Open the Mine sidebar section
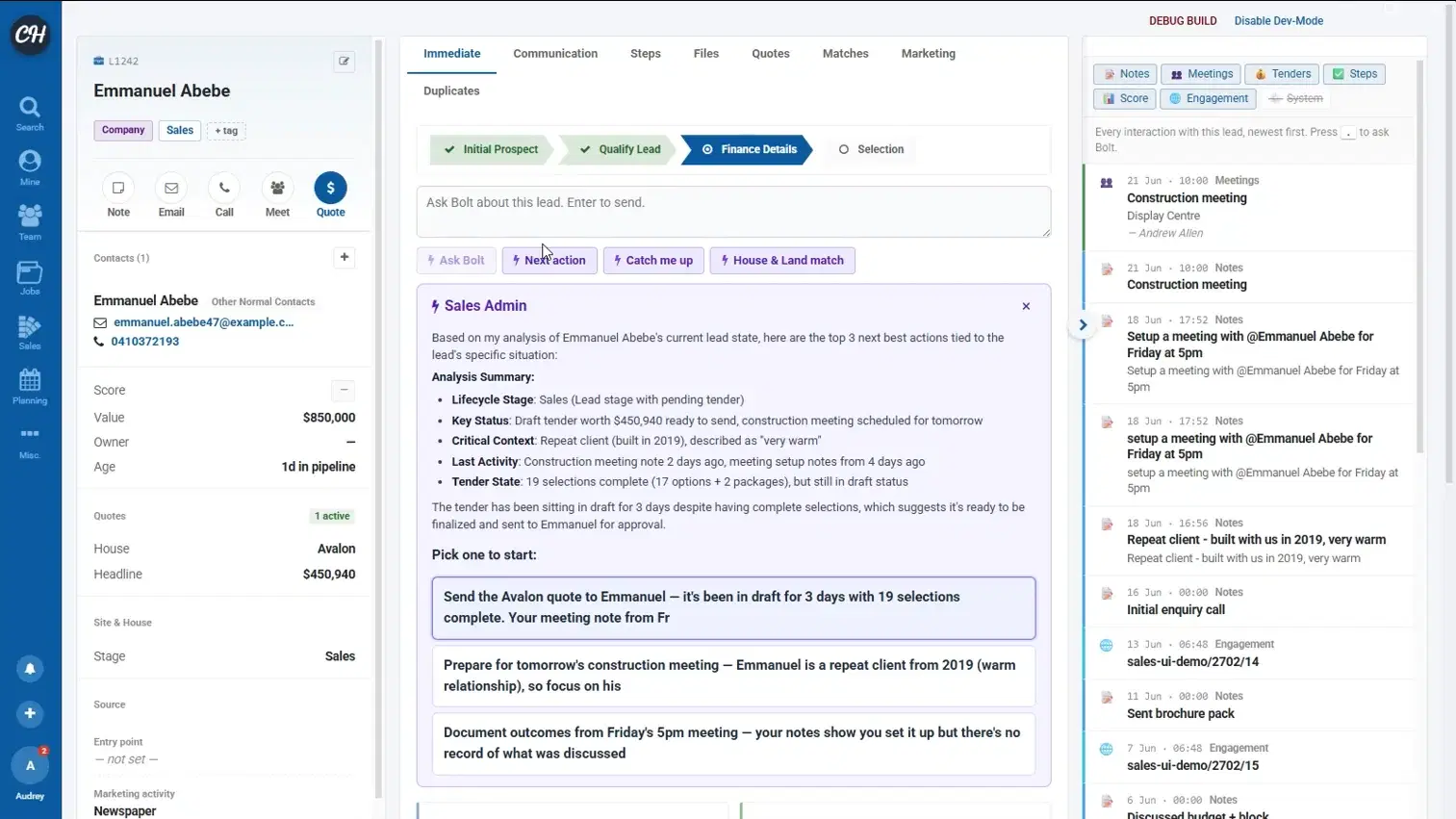1456x819 pixels. 30,168
